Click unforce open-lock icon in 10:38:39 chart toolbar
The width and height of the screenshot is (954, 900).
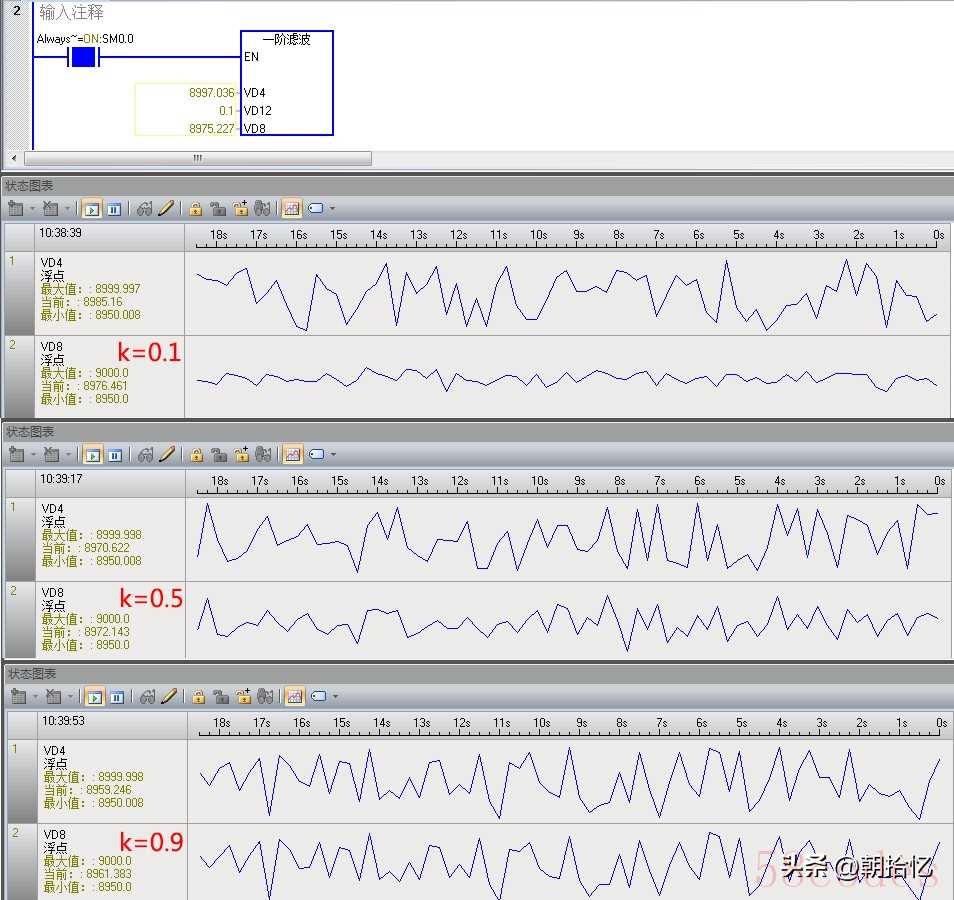pyautogui.click(x=218, y=209)
